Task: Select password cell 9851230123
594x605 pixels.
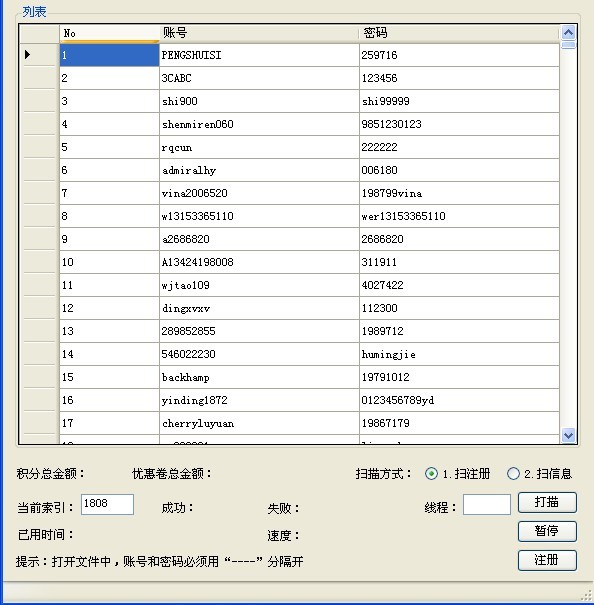Action: pyautogui.click(x=459, y=124)
